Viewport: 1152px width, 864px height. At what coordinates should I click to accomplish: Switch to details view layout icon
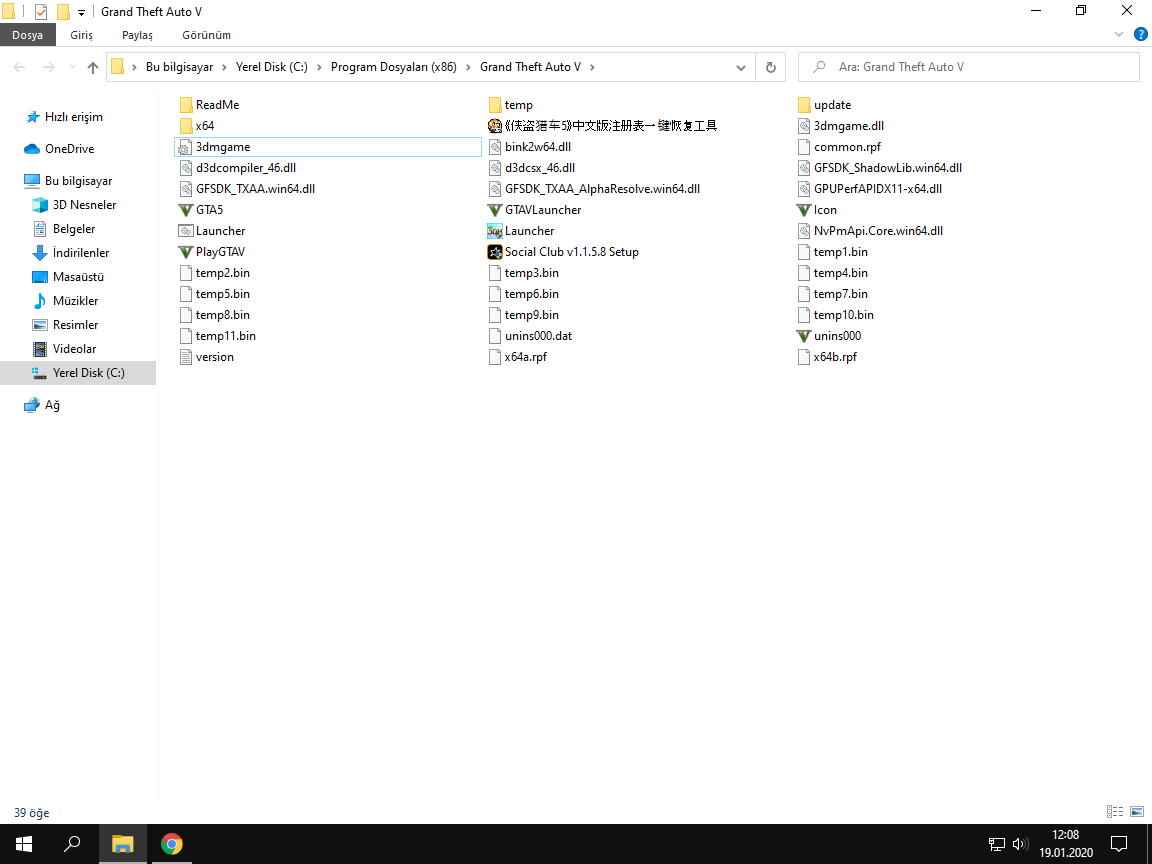1115,812
